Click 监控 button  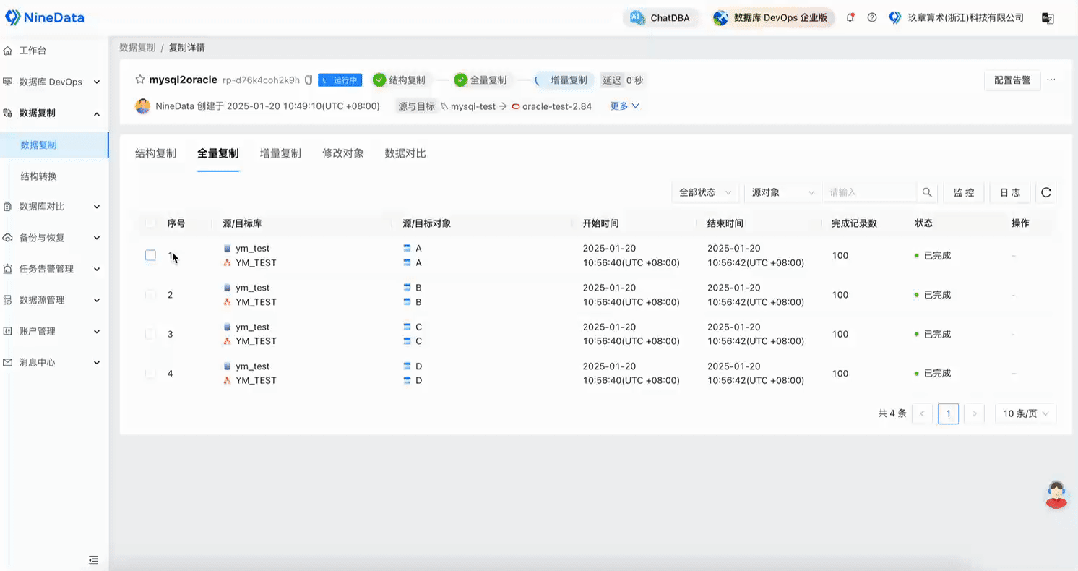click(x=963, y=192)
